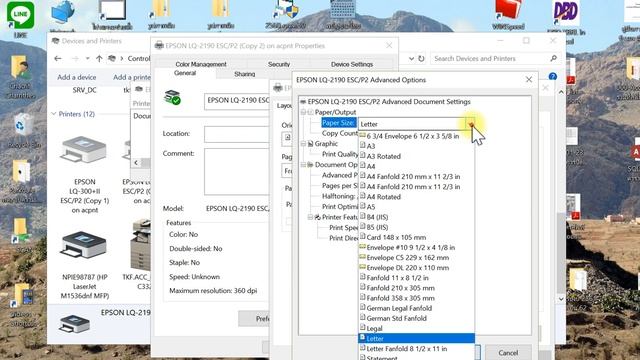Click the EPSON LQ-219 printer icon in details pane

pyautogui.click(x=74, y=323)
